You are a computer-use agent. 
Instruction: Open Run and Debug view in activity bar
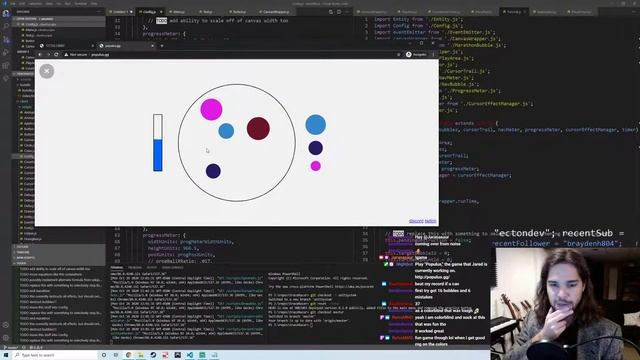[x=6, y=52]
